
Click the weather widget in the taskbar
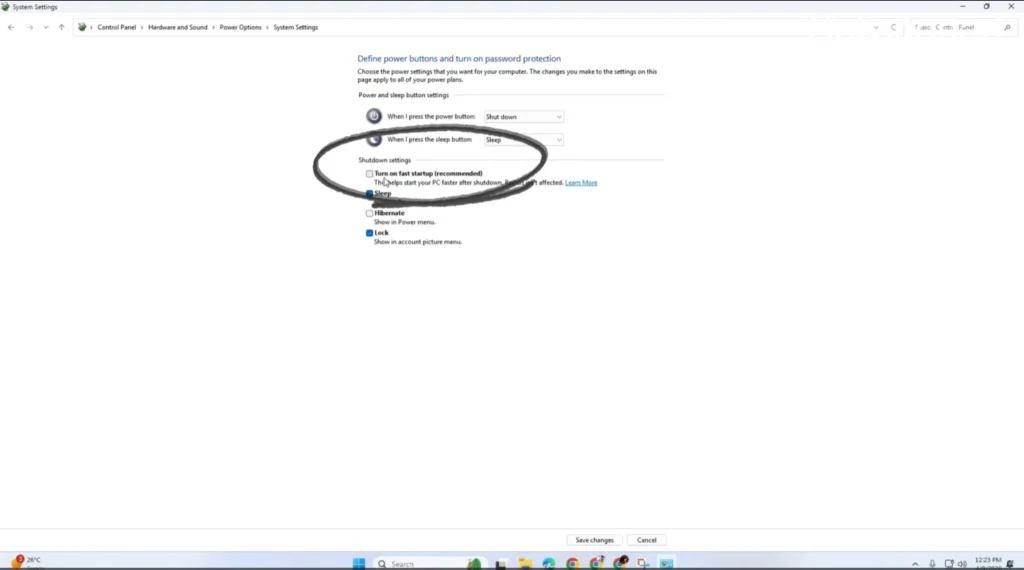[x=27, y=561]
